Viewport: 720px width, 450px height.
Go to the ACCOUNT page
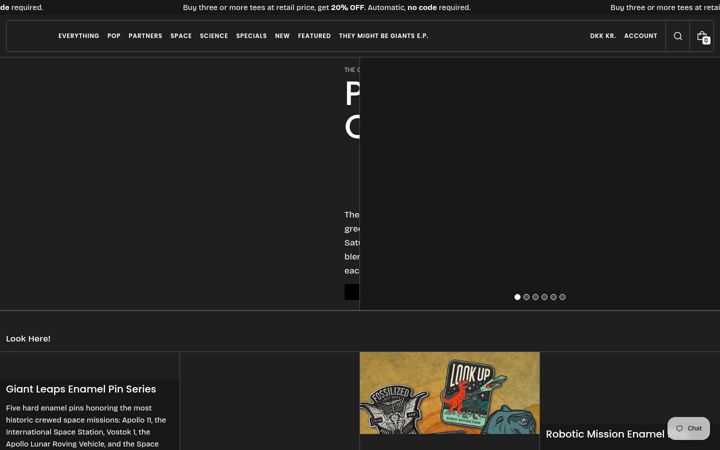coord(641,36)
